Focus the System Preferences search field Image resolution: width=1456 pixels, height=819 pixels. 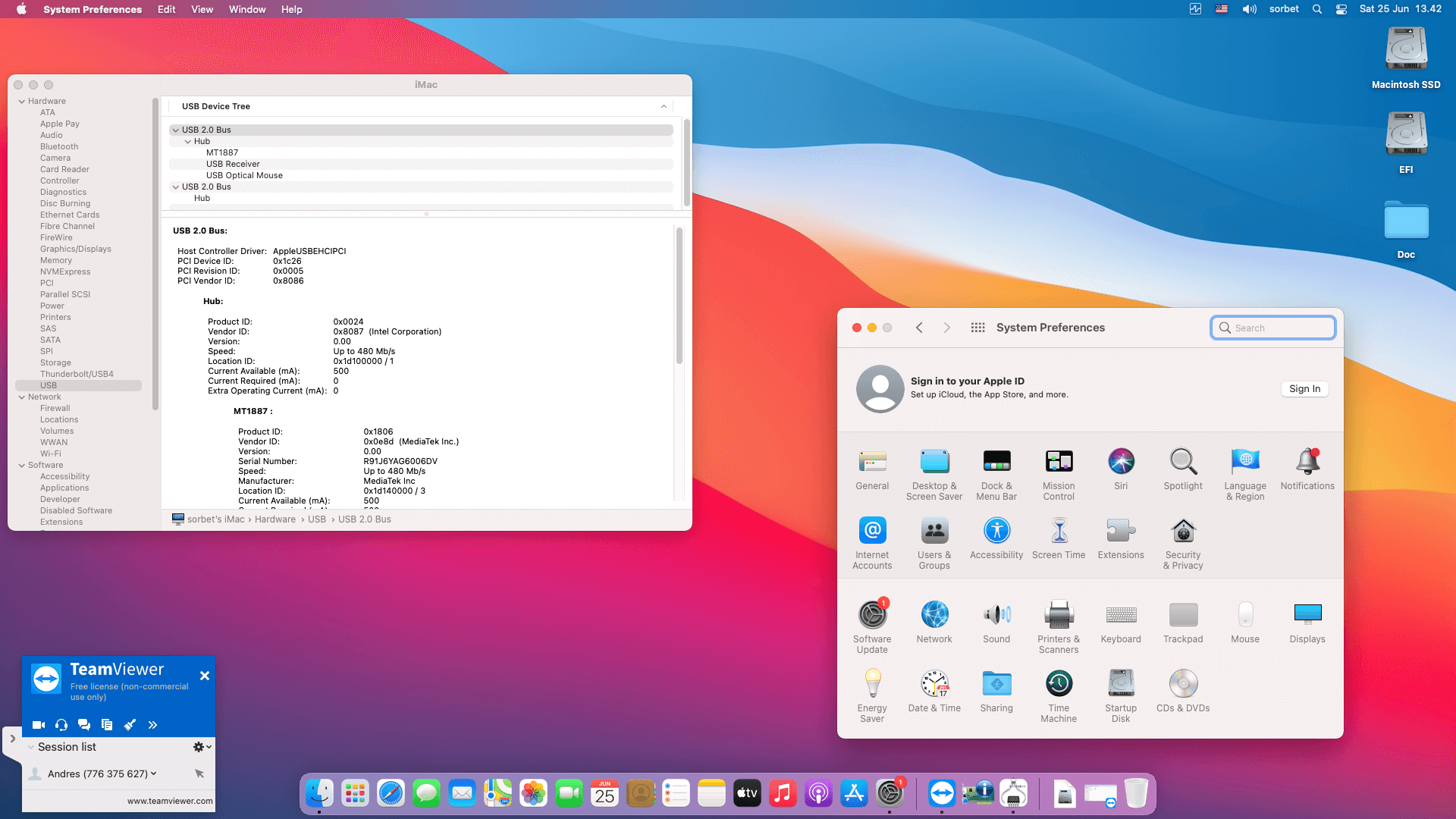(1273, 328)
